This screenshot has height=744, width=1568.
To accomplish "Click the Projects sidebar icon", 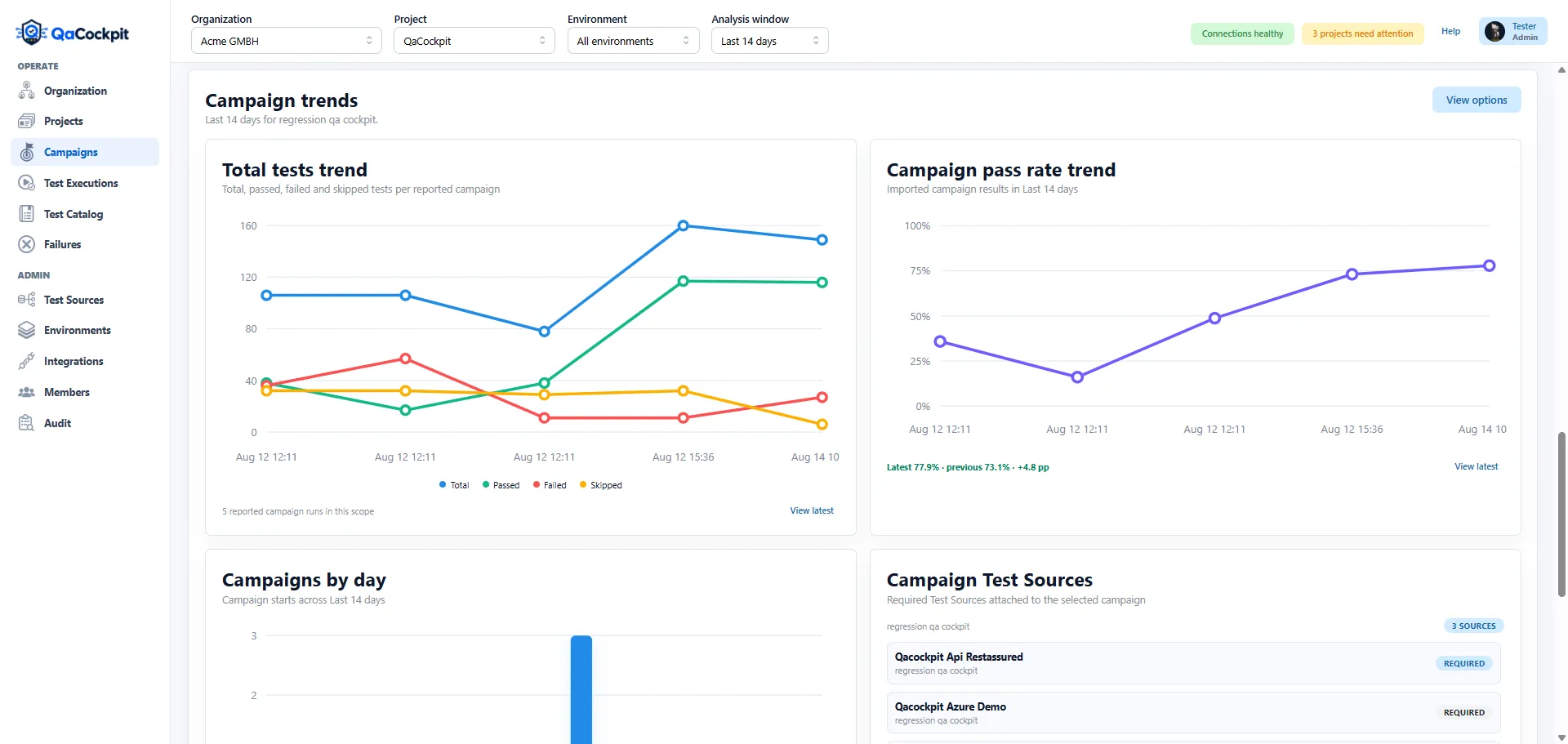I will click(x=27, y=121).
